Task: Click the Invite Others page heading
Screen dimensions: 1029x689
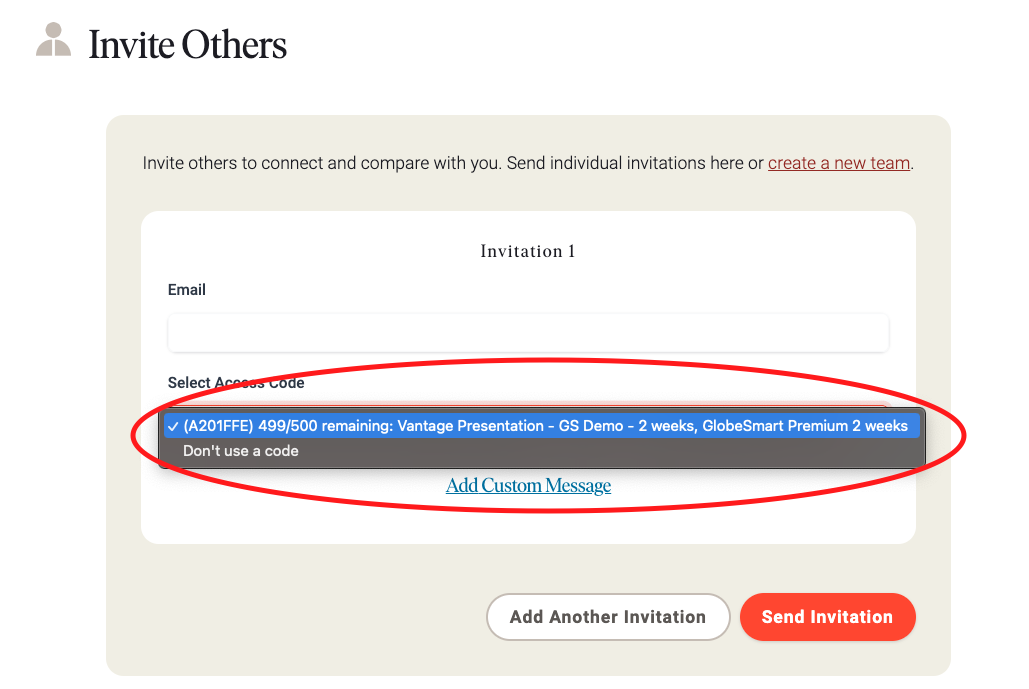Action: (x=188, y=45)
